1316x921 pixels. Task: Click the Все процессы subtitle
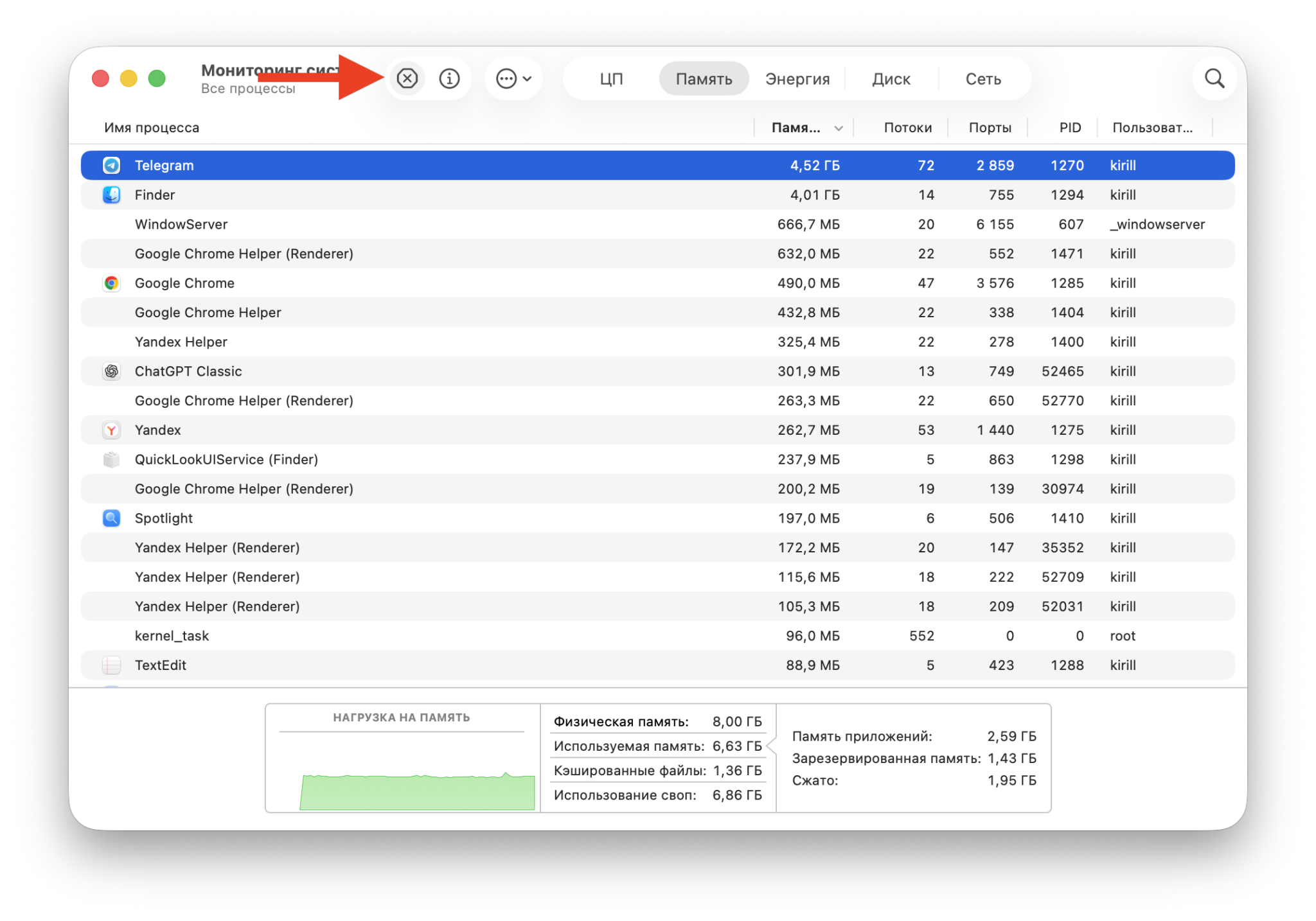click(248, 89)
